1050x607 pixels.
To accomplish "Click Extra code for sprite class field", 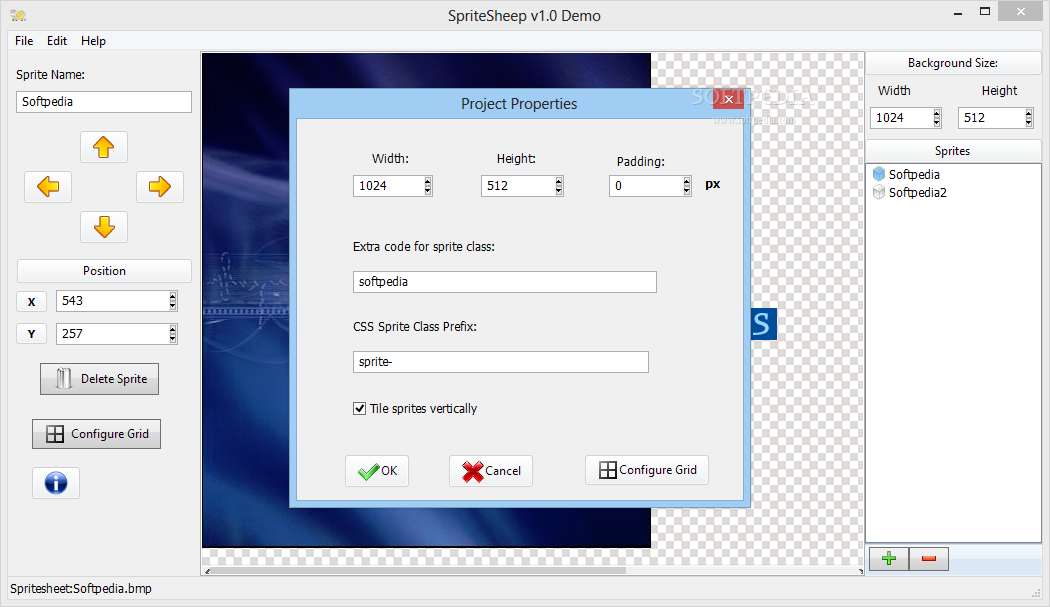I will click(504, 281).
